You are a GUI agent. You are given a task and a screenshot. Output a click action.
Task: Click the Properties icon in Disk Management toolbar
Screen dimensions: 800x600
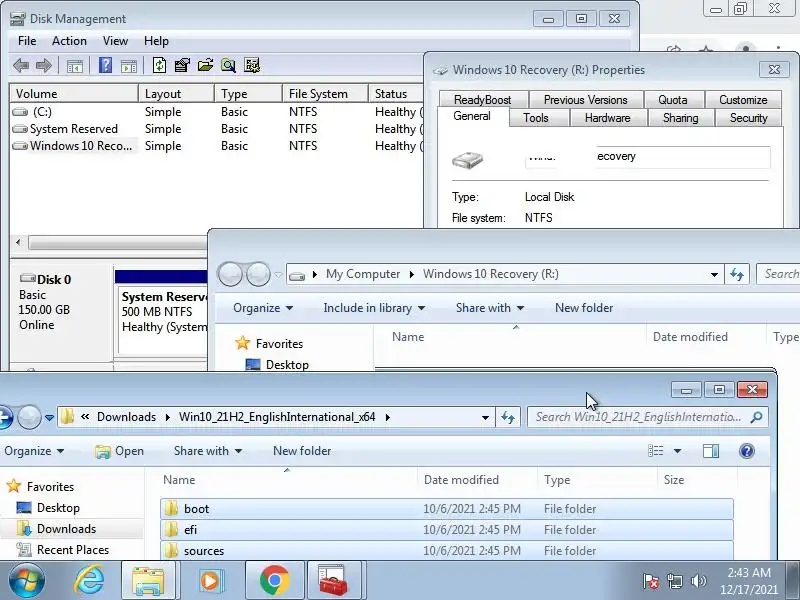point(182,65)
